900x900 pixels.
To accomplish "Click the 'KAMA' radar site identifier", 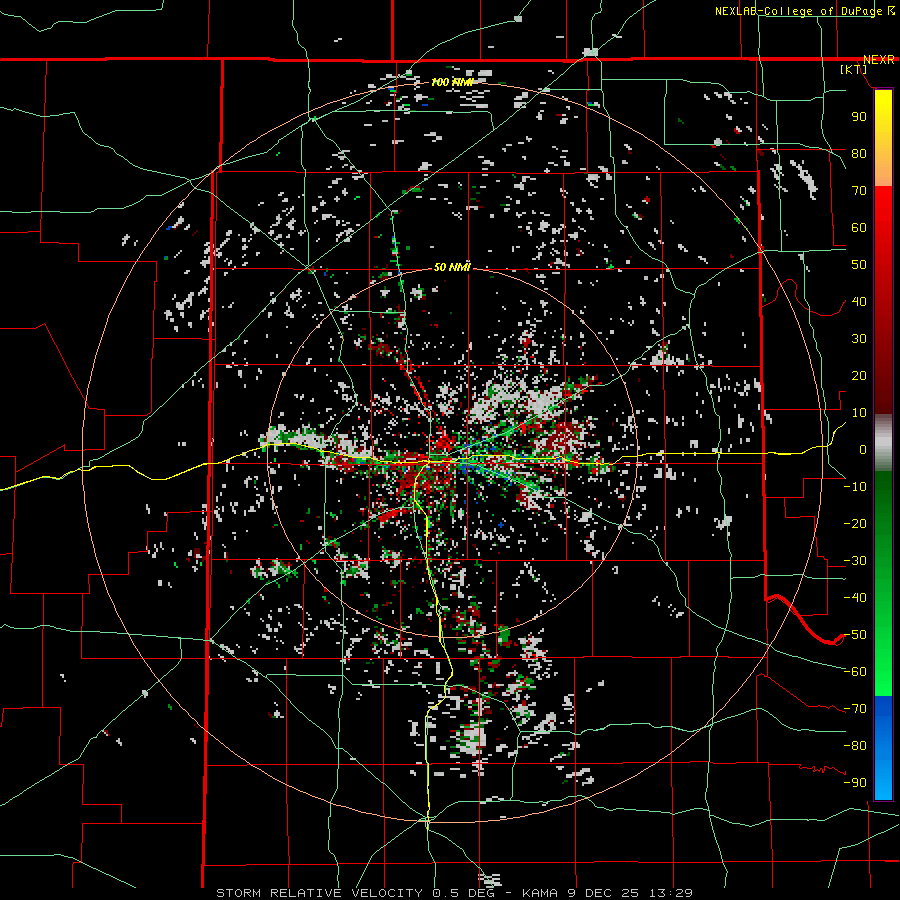I will (x=540, y=893).
